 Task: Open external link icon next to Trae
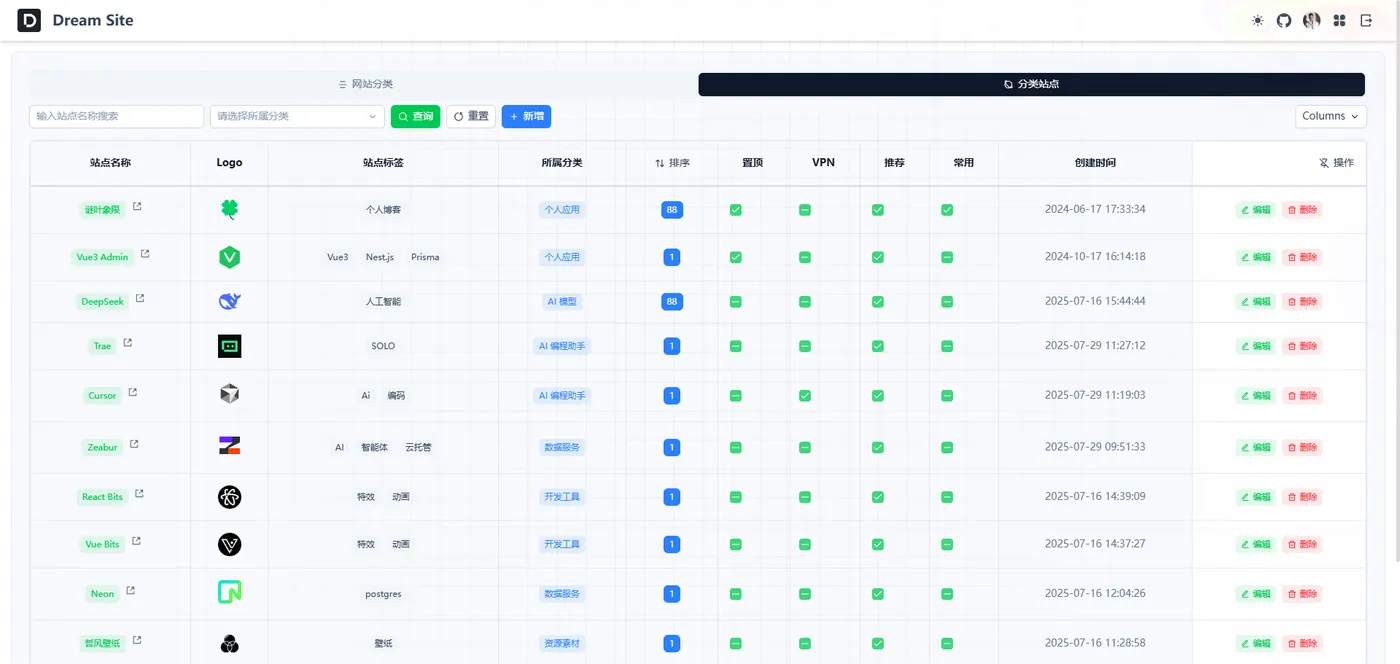pyautogui.click(x=127, y=343)
